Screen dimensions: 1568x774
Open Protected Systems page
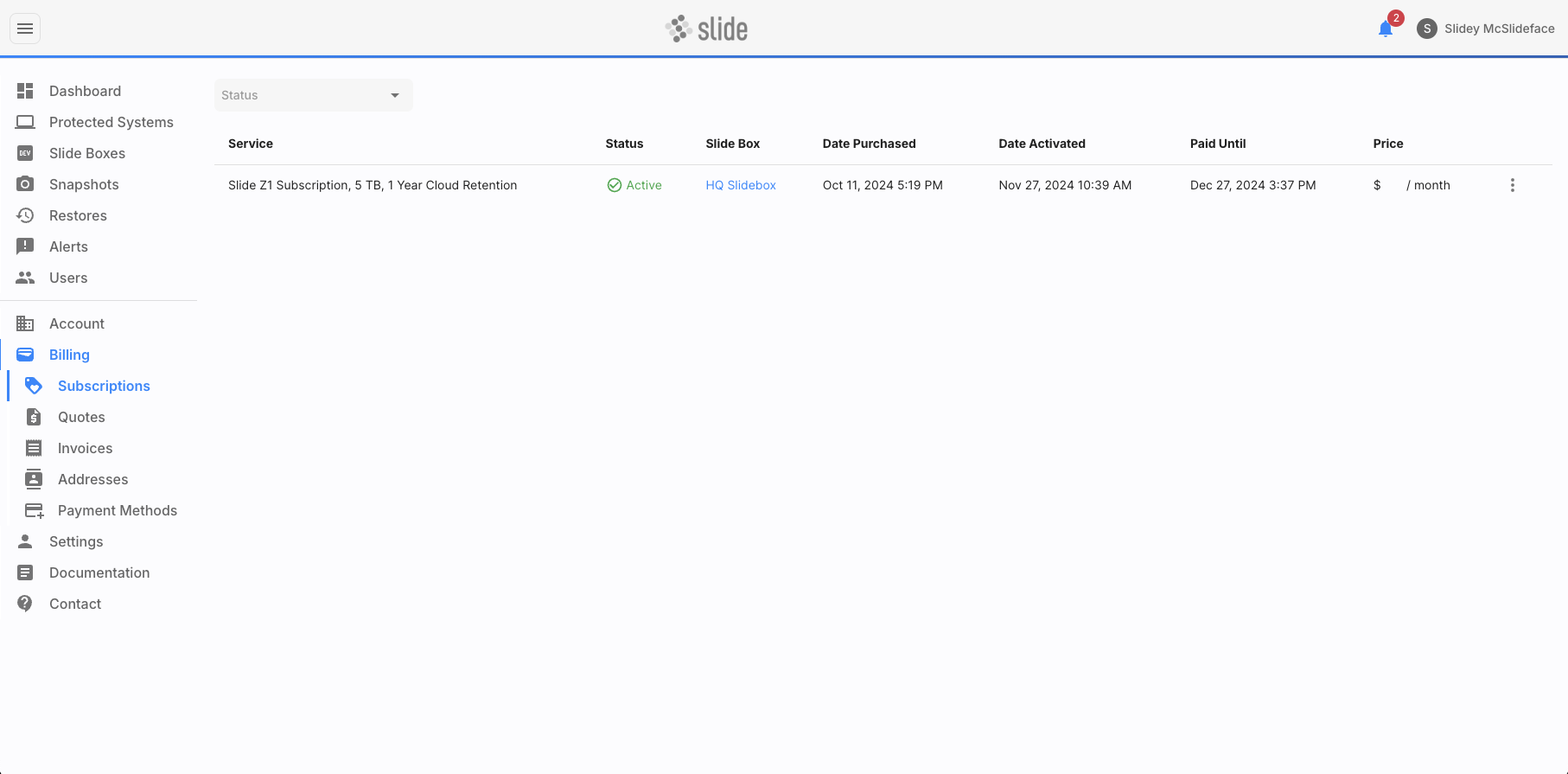coord(112,122)
